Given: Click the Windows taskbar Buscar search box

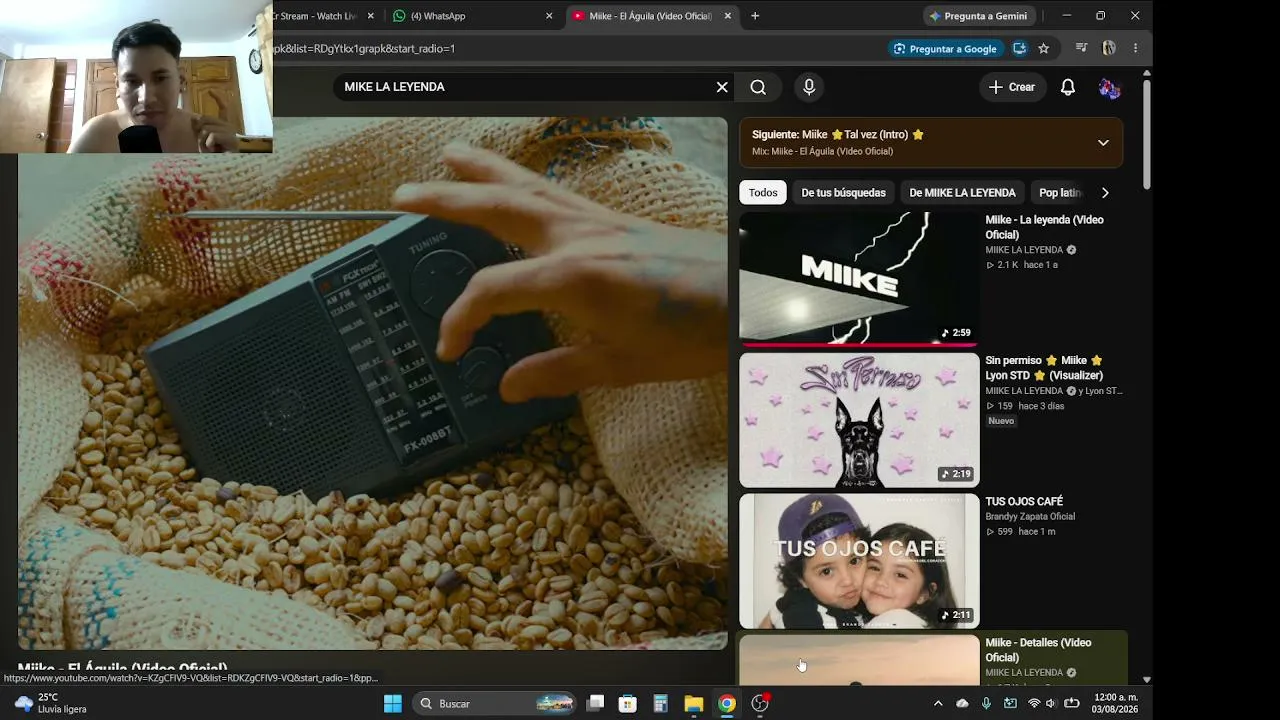Looking at the screenshot, I should pyautogui.click(x=494, y=703).
